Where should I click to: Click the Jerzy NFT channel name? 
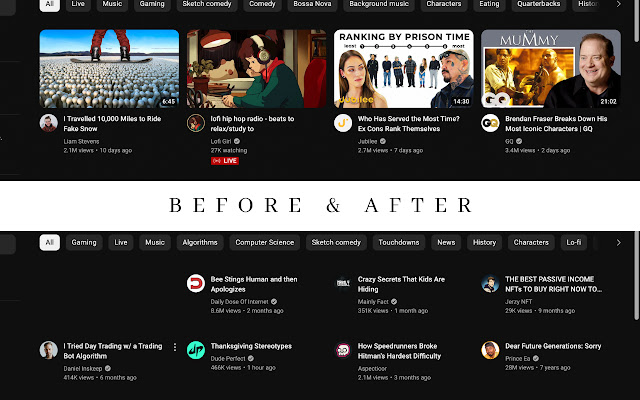[518, 302]
